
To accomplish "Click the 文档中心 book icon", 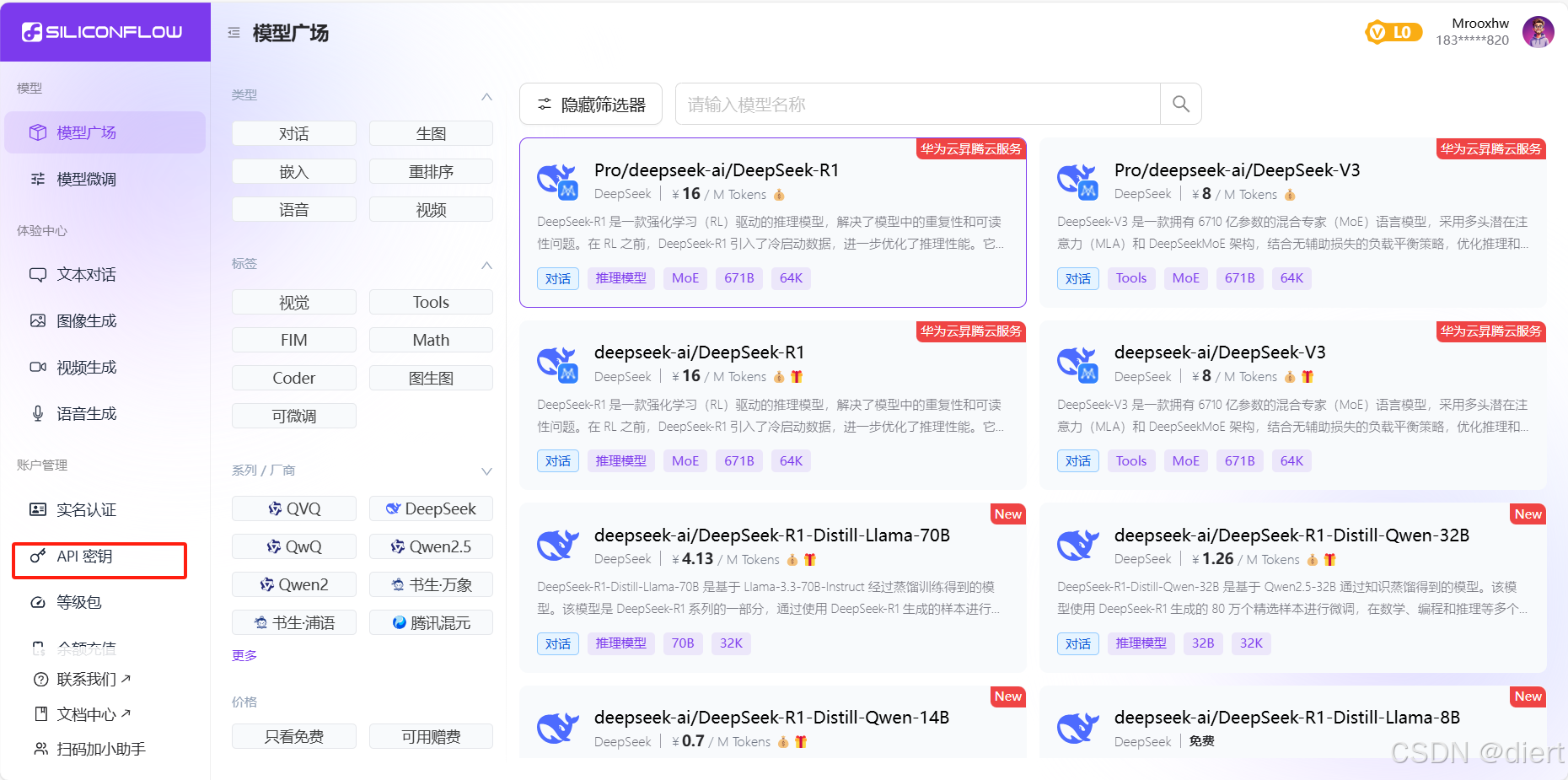I will click(x=40, y=714).
